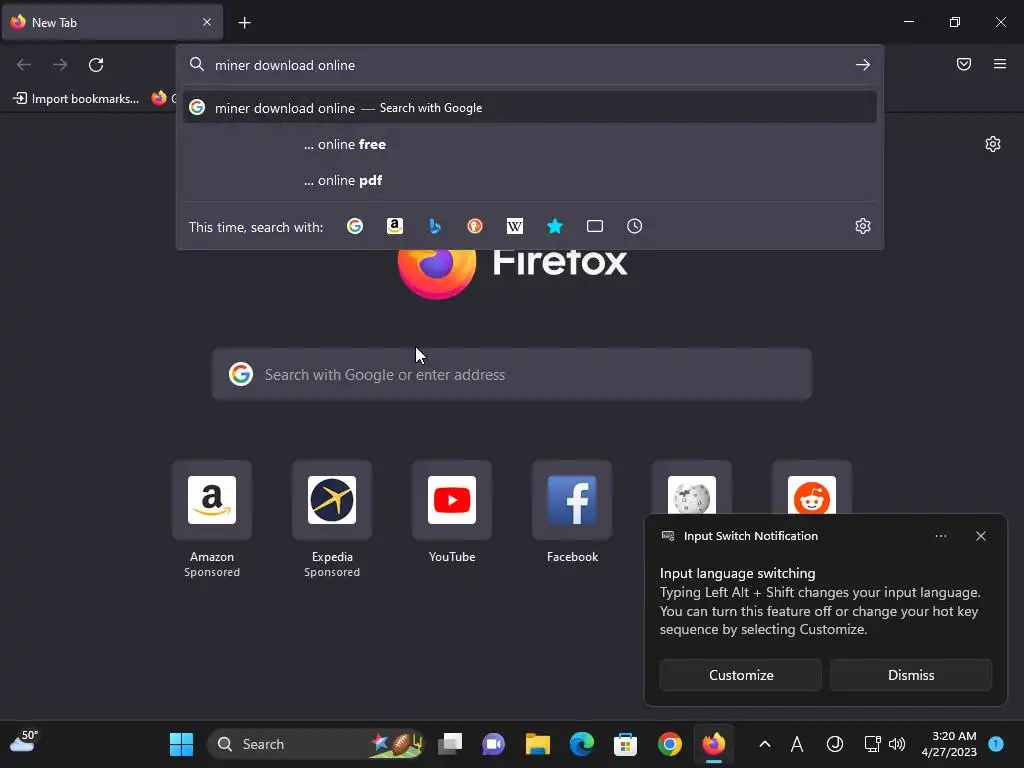The image size is (1024, 768).
Task: Open the Windows Start menu
Action: [x=181, y=744]
